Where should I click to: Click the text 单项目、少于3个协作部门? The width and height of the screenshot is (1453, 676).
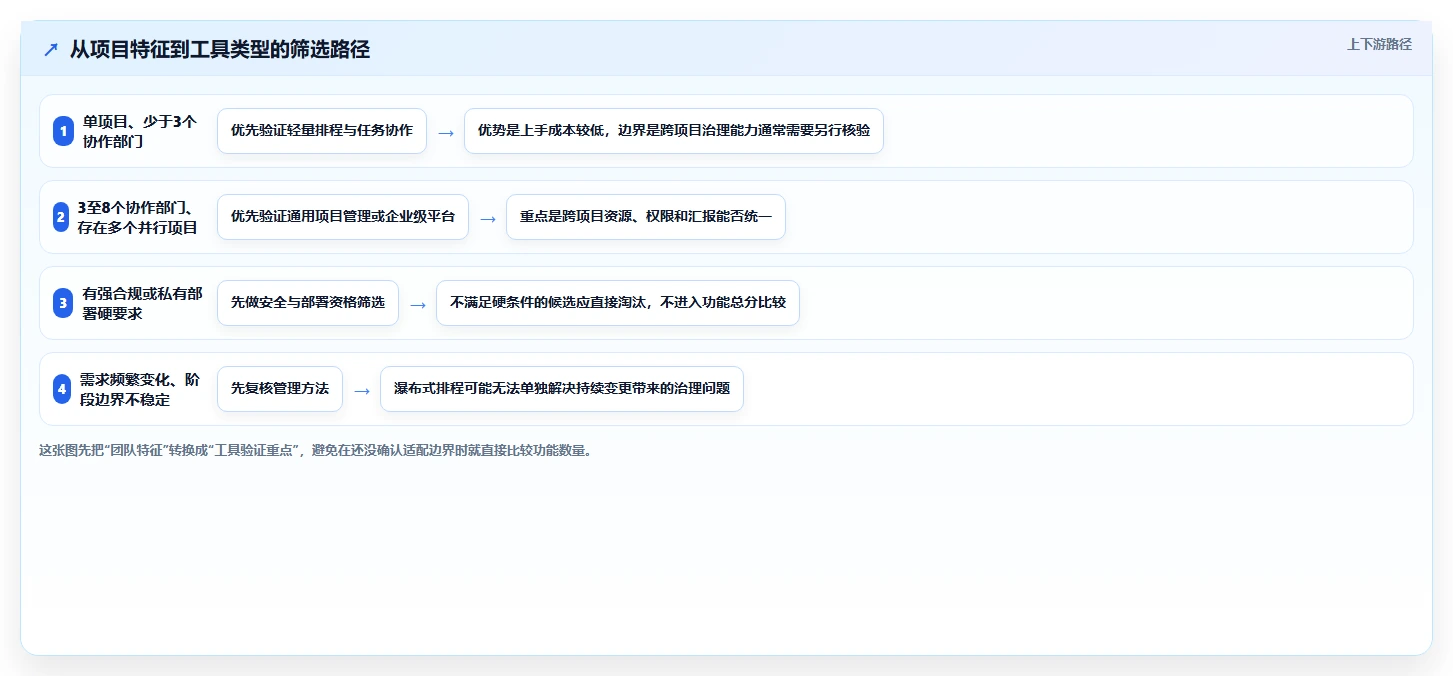point(140,131)
